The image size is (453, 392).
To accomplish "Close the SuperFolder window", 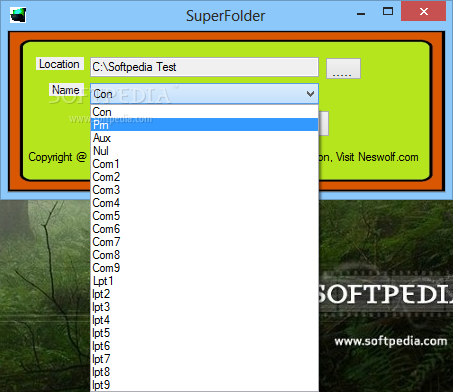I will coord(424,12).
